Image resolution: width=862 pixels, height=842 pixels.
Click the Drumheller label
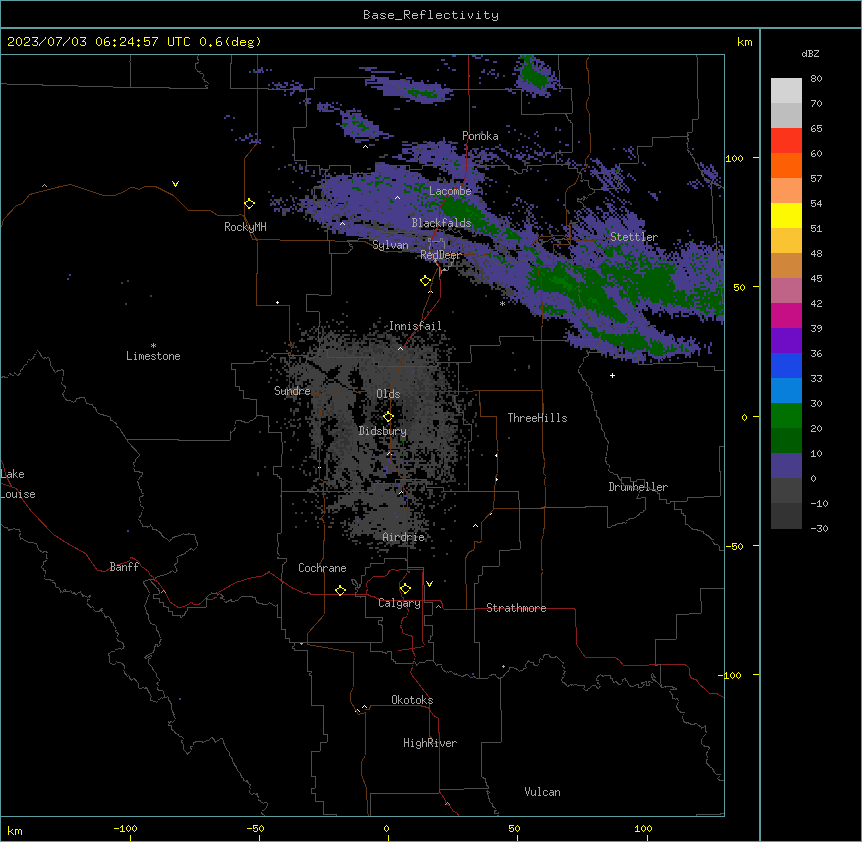[638, 487]
